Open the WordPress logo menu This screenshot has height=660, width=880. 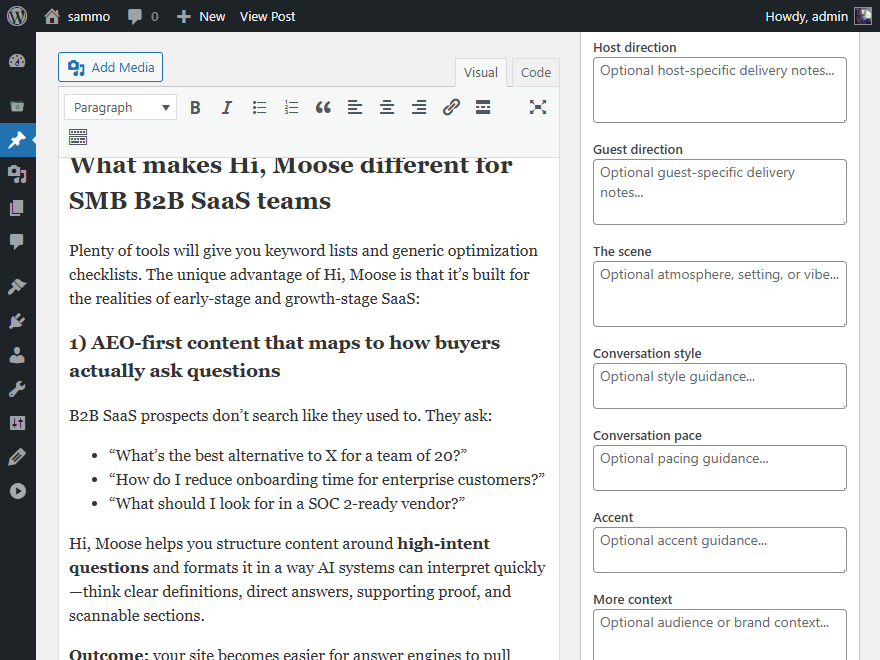click(17, 16)
